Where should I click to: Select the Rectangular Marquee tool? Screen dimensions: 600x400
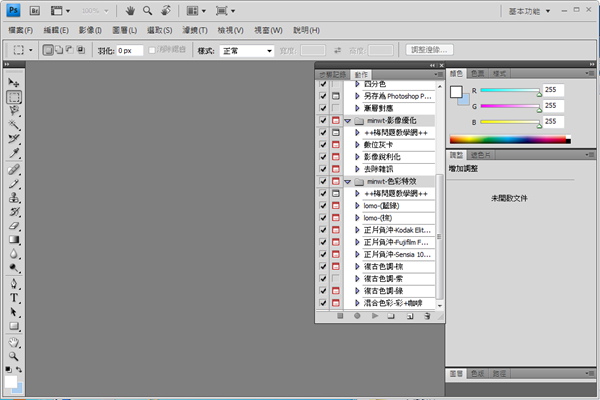coord(14,97)
